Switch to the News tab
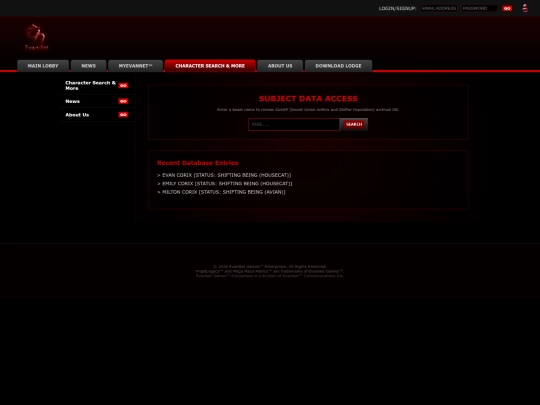The image size is (540, 405). tap(89, 66)
